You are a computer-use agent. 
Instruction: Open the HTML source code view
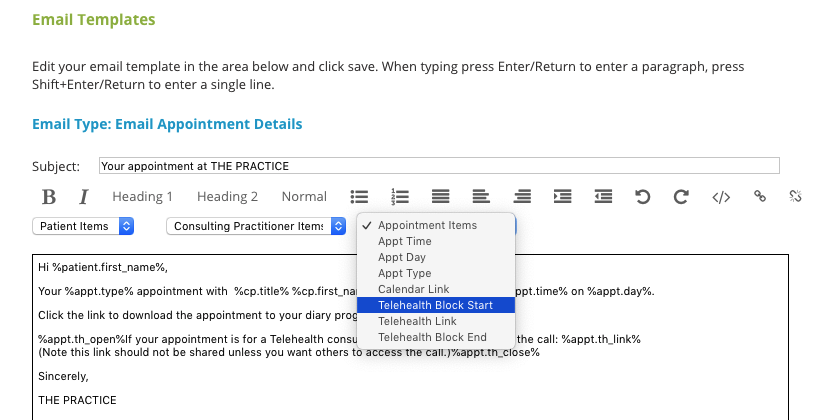[721, 197]
